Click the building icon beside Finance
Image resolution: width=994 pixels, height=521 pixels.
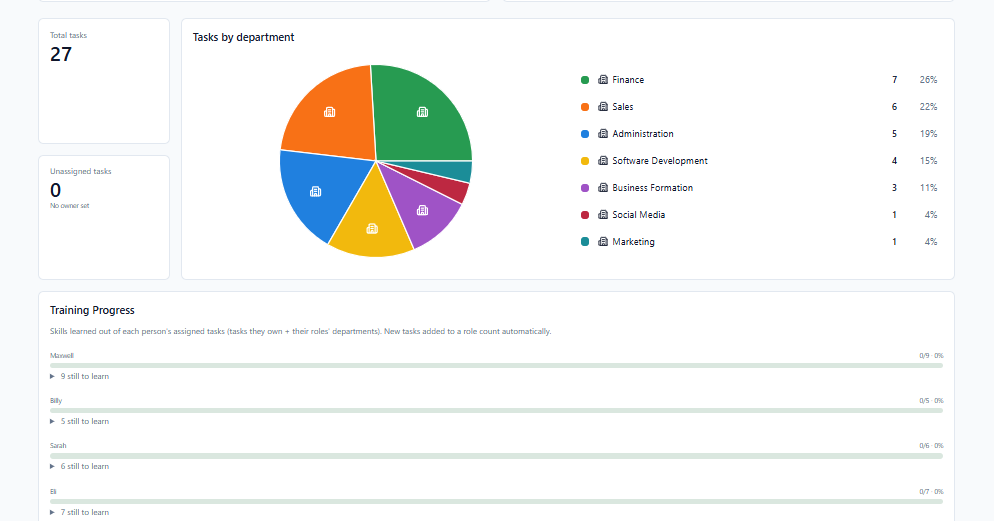[x=603, y=80]
